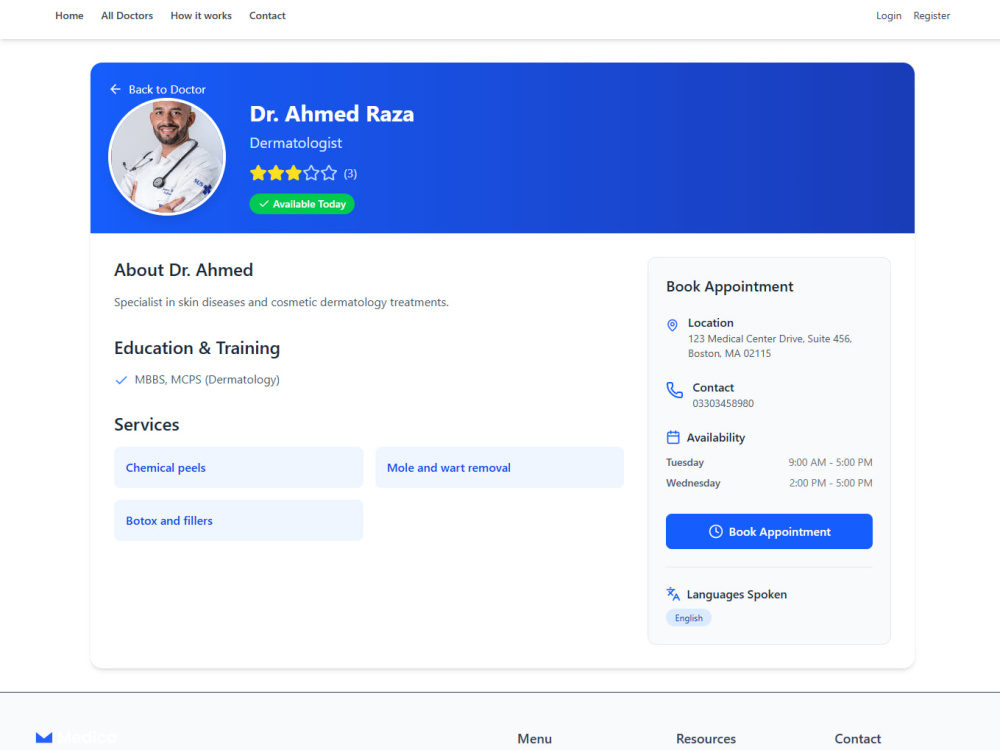Click the About Dr. Ahmed heading
The height and width of the screenshot is (750, 1000).
184,270
